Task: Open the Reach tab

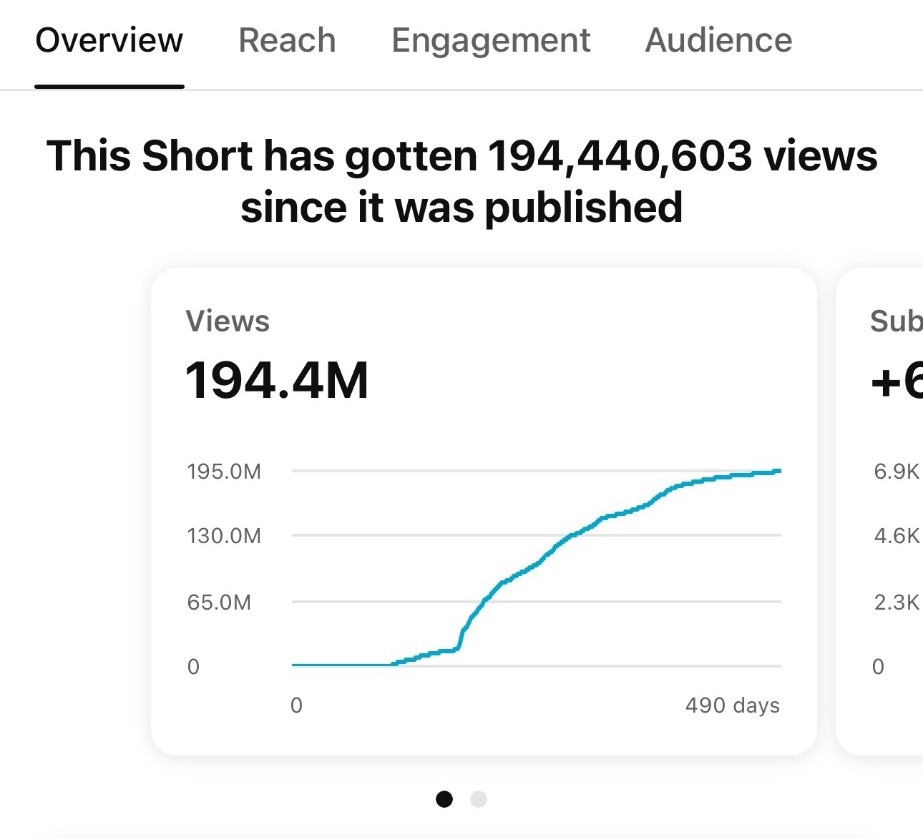Action: [x=287, y=41]
